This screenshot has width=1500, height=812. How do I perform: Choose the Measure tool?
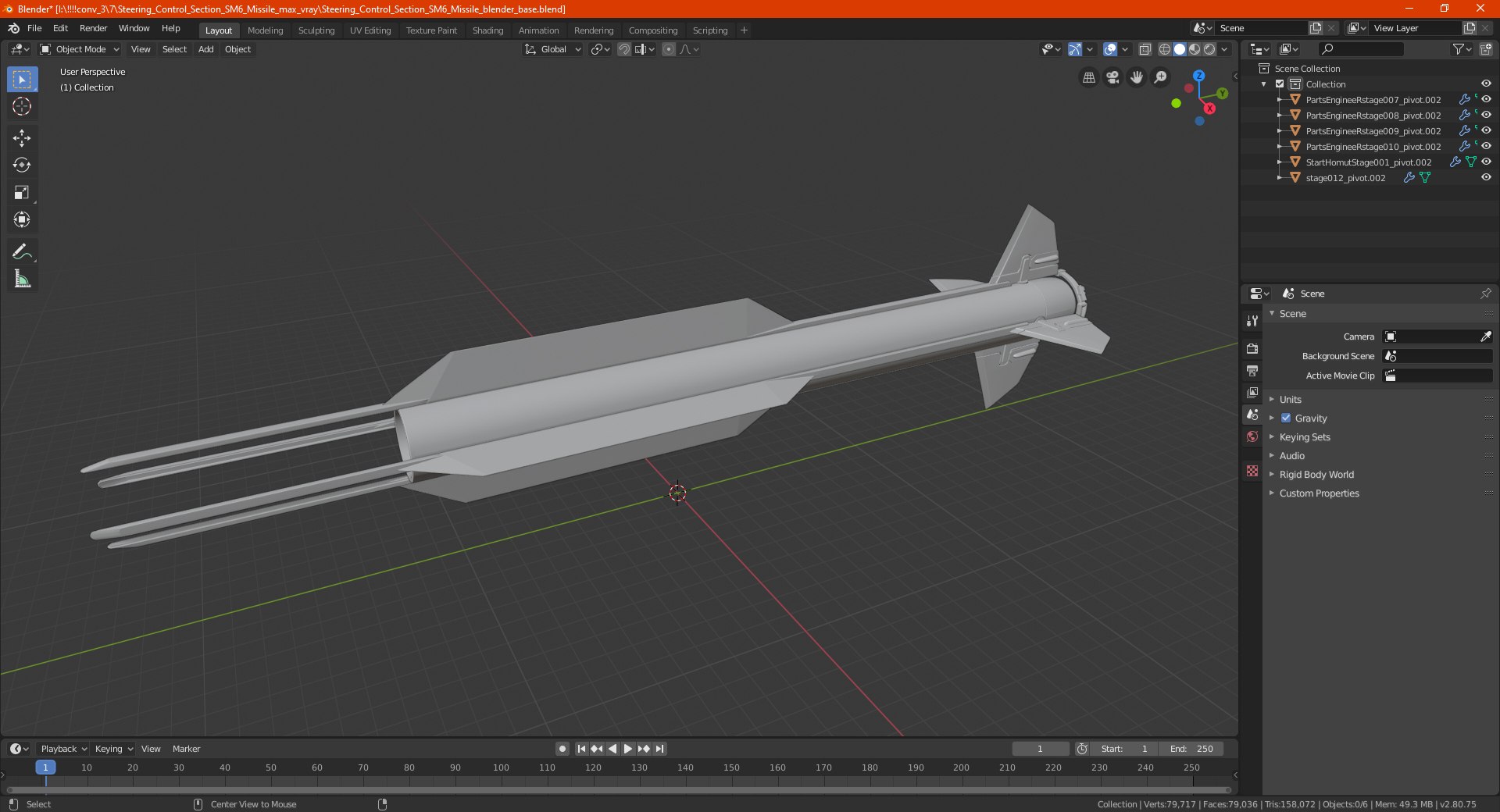click(22, 279)
